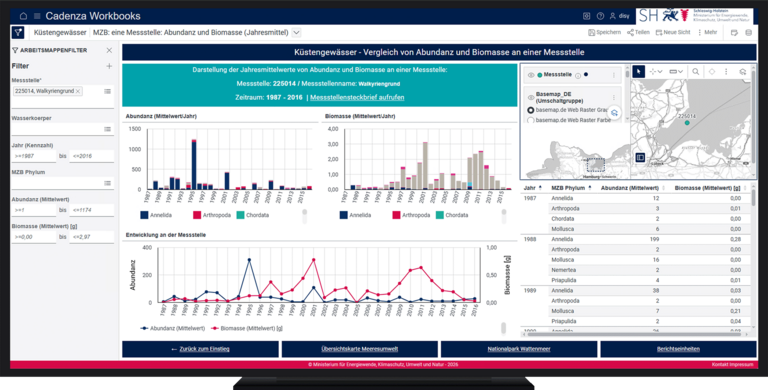Screen dimensions: 768x390
Task: Click the Biomasse minimum >=0,00 field
Action: [34, 237]
